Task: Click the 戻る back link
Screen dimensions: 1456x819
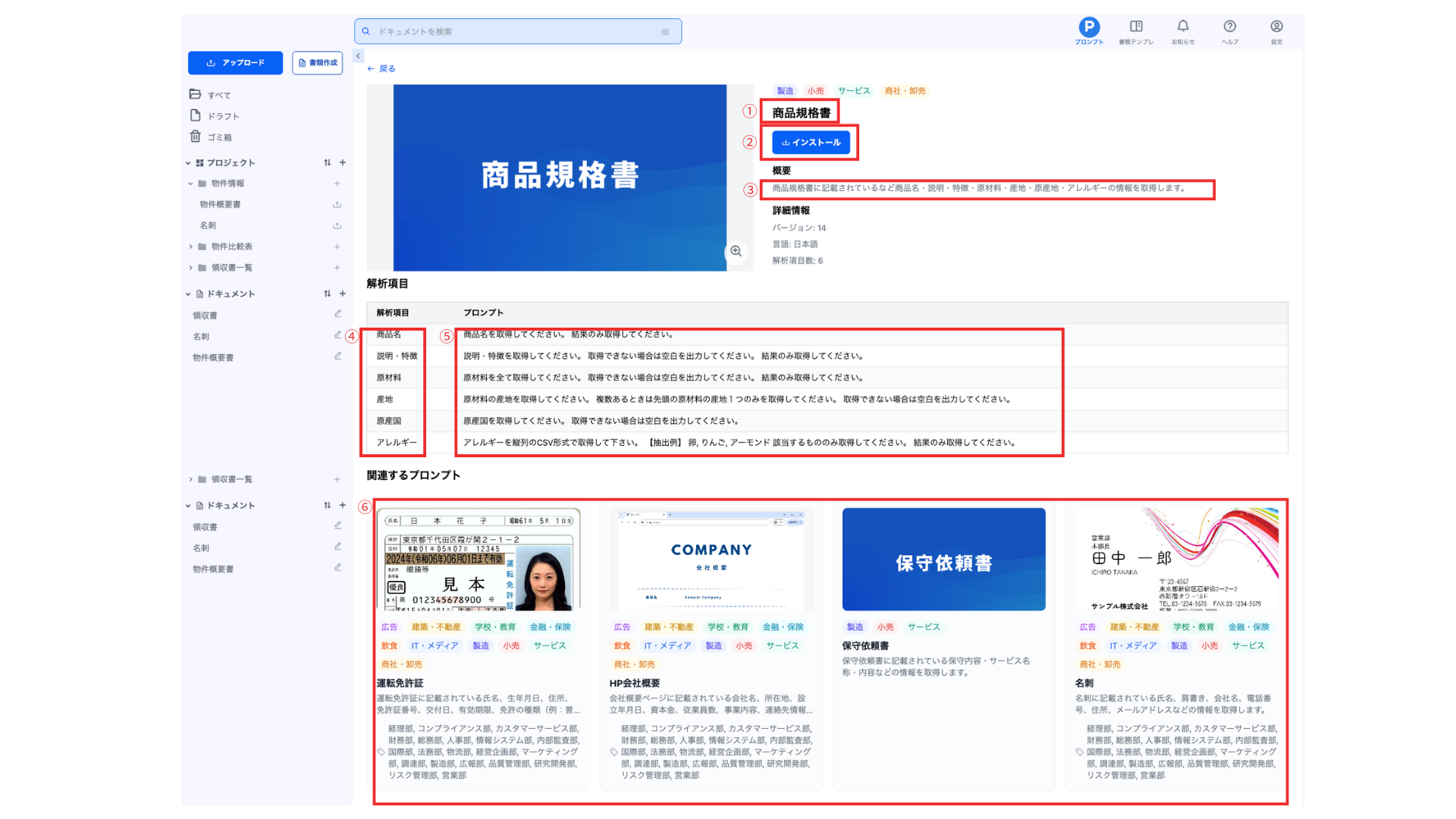Action: tap(381, 68)
